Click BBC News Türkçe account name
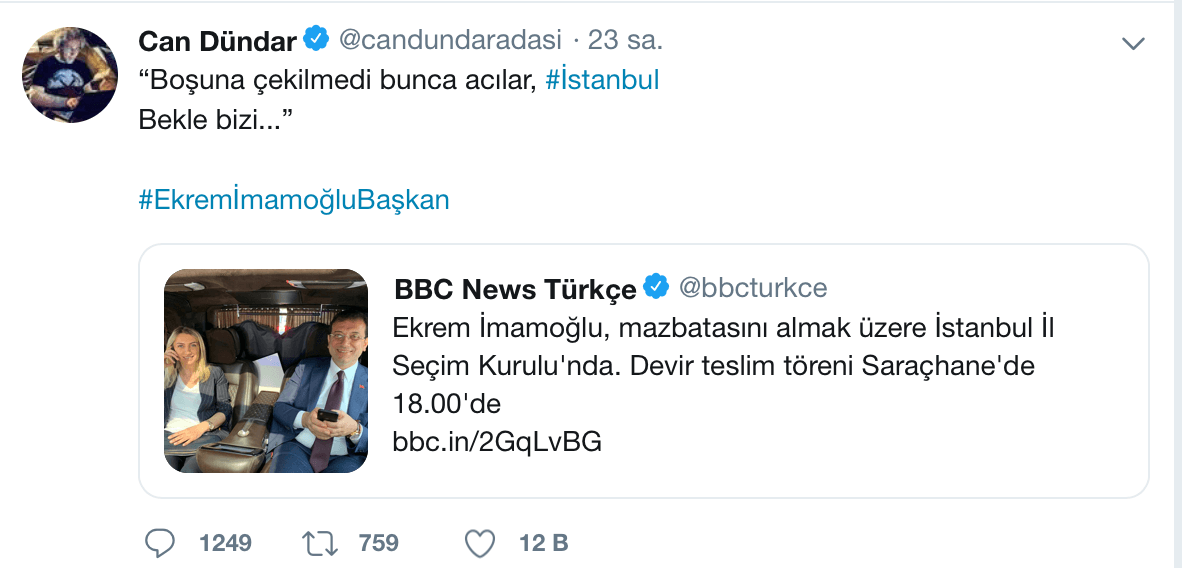The height and width of the screenshot is (568, 1182). (x=516, y=289)
